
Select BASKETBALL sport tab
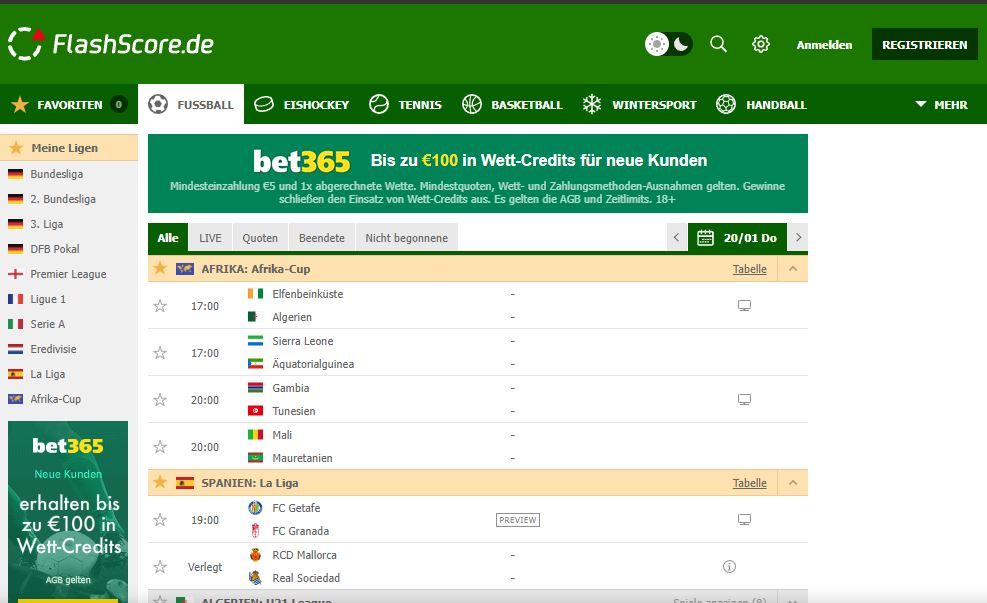[x=512, y=104]
